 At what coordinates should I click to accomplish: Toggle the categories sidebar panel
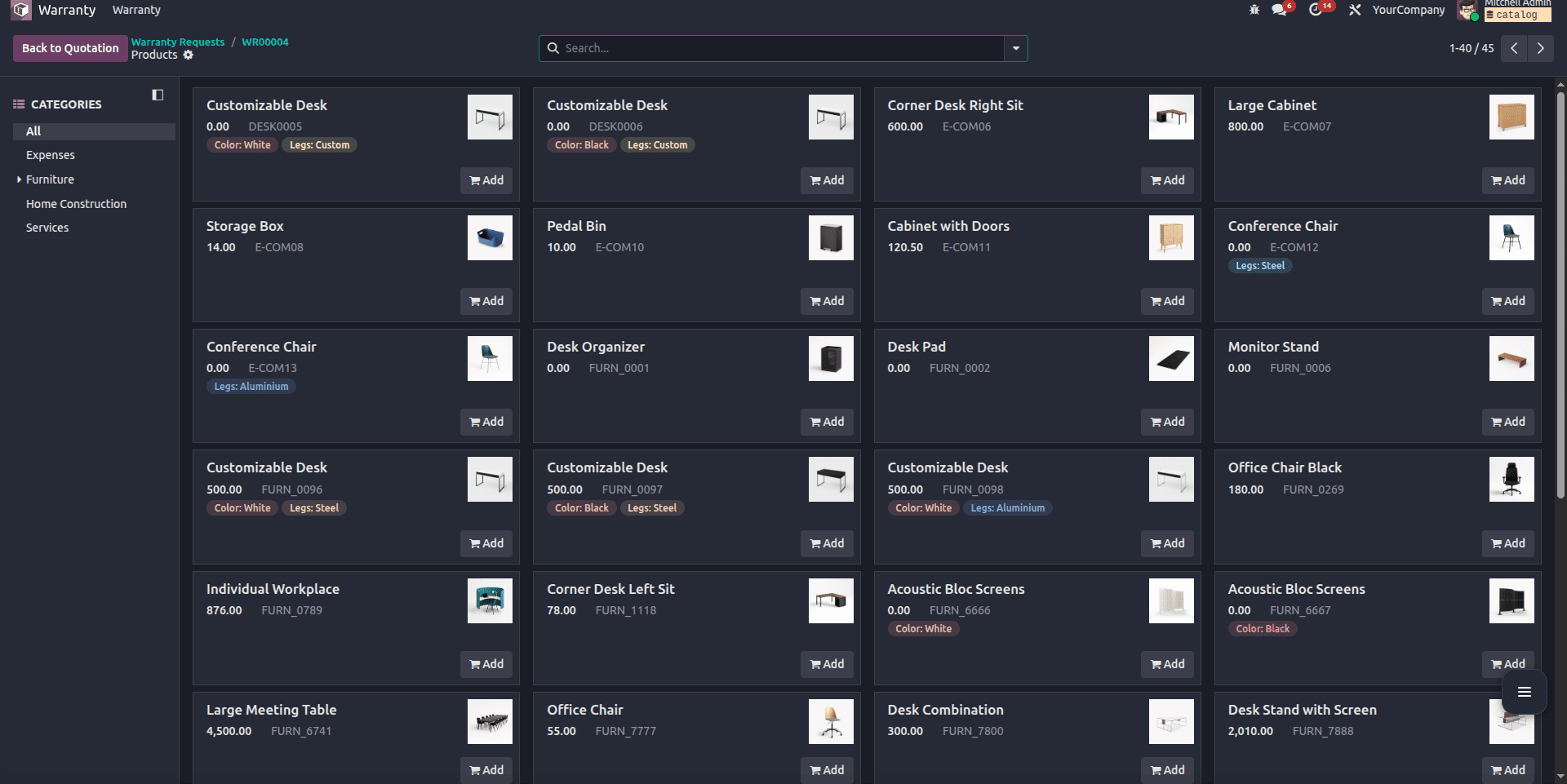pyautogui.click(x=157, y=95)
